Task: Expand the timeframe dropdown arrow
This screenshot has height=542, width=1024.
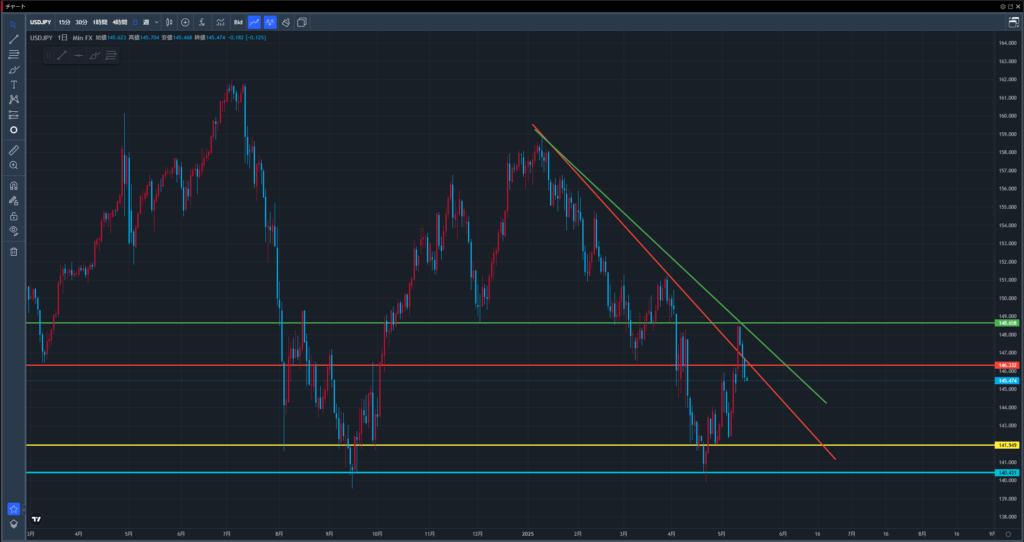Action: point(156,22)
